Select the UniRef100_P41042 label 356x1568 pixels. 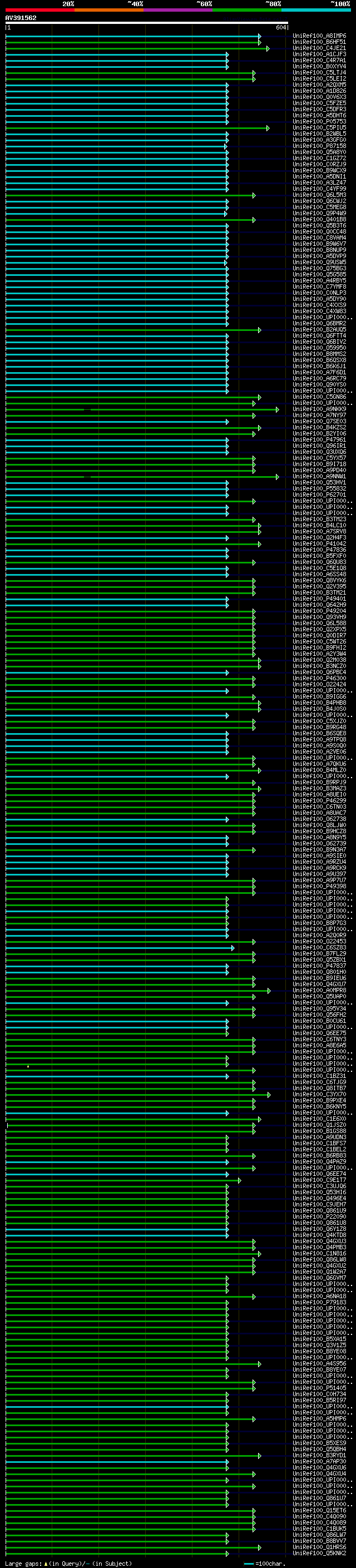coord(319,543)
